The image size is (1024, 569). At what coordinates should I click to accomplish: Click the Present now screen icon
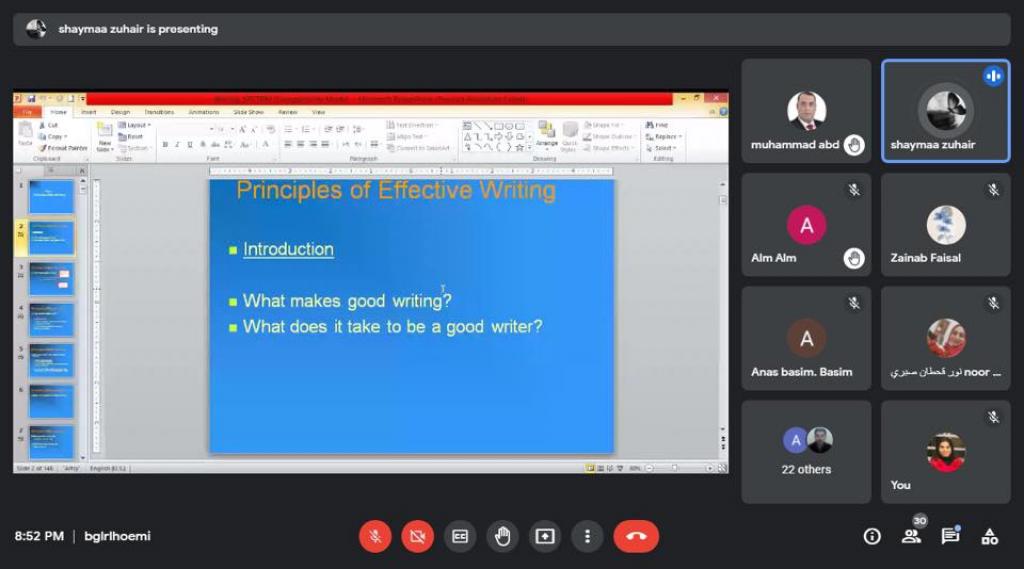544,536
